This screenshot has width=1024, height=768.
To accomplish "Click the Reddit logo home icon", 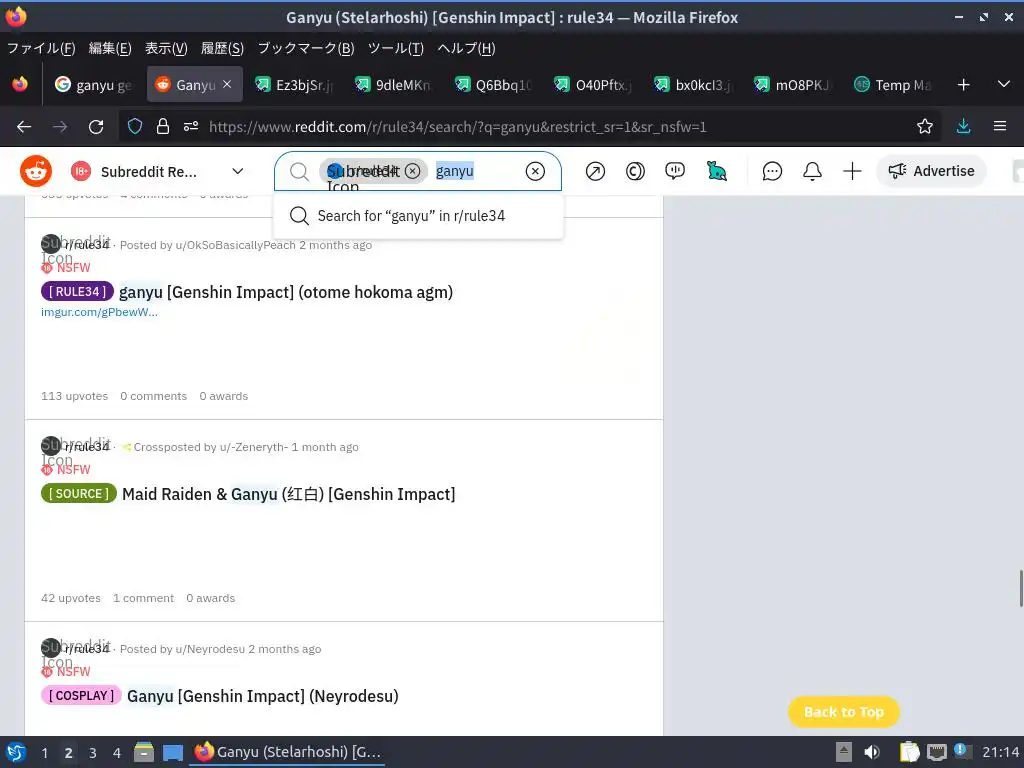I will tap(36, 171).
